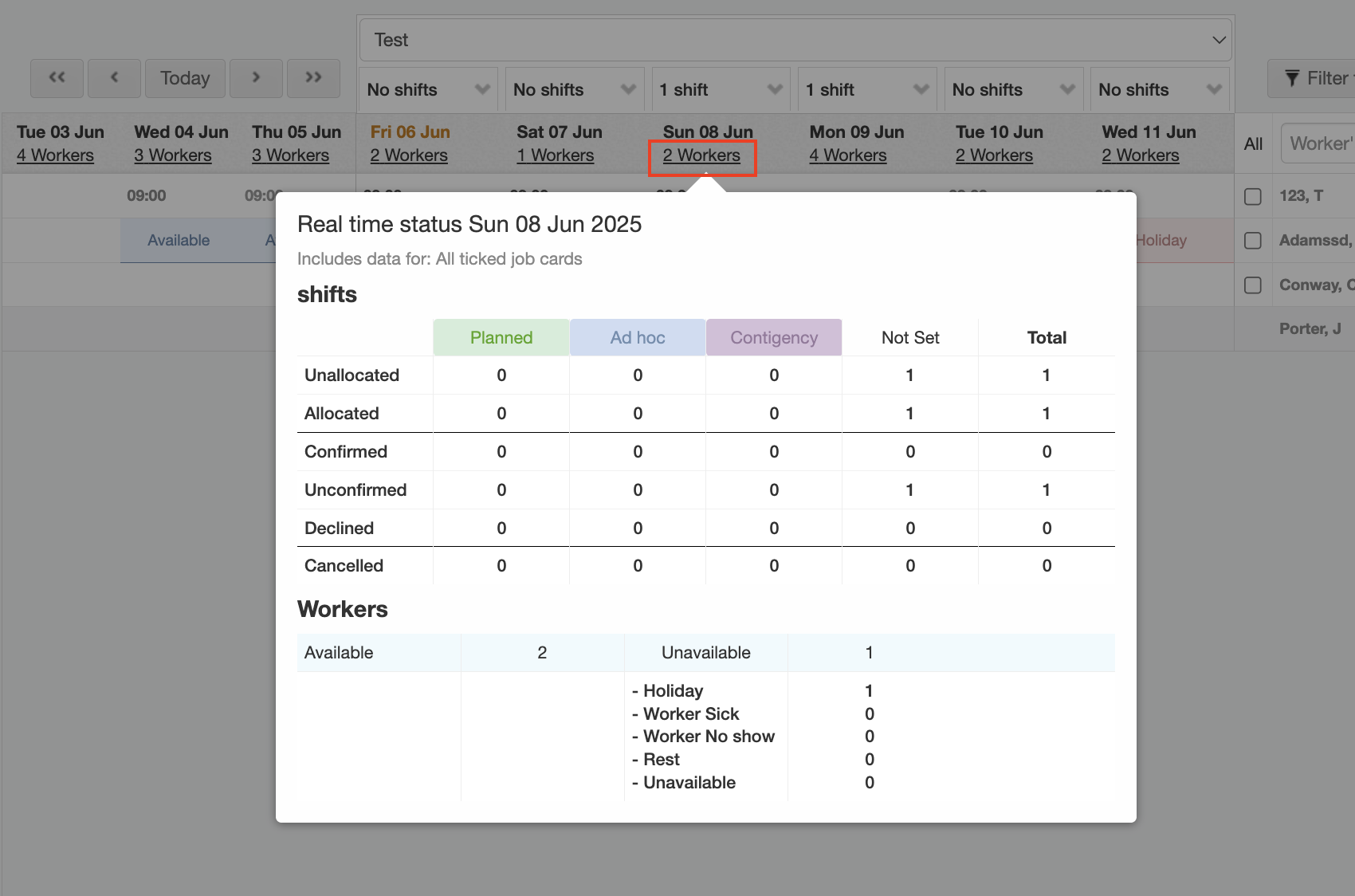Image resolution: width=1355 pixels, height=896 pixels.
Task: Open 4 Workers link under Mon 09 Jun
Action: tap(847, 155)
